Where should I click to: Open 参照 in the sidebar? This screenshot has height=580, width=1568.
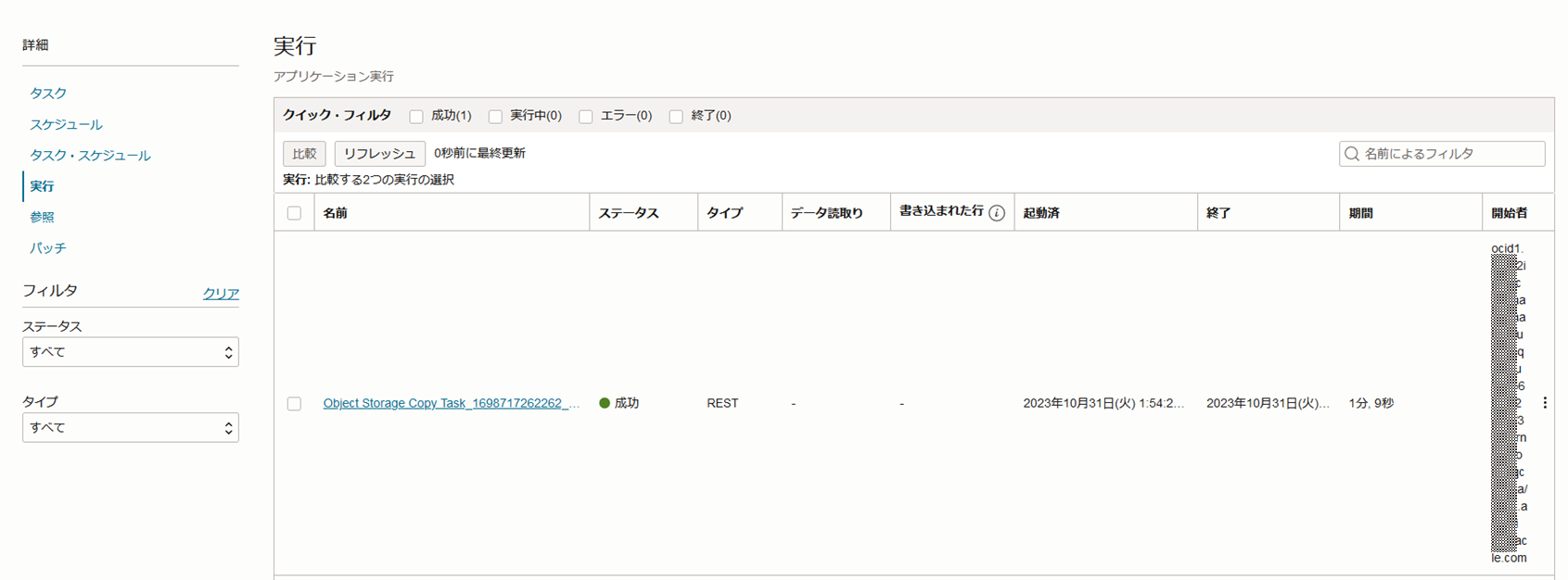coord(42,217)
